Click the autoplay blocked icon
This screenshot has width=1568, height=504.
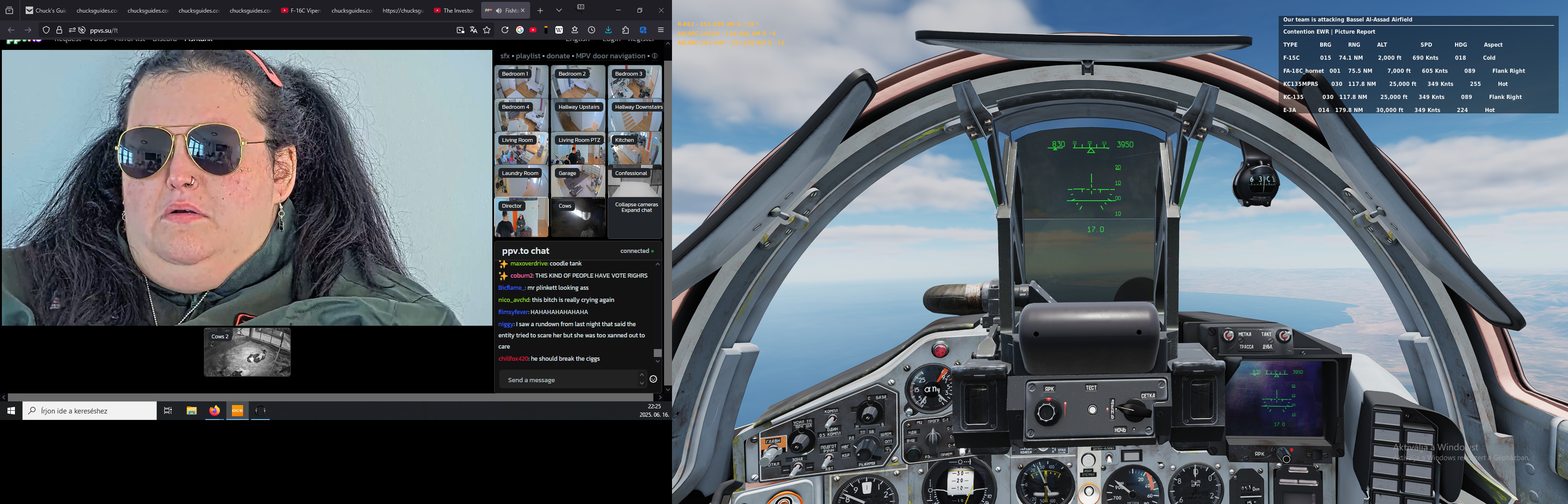tap(82, 30)
